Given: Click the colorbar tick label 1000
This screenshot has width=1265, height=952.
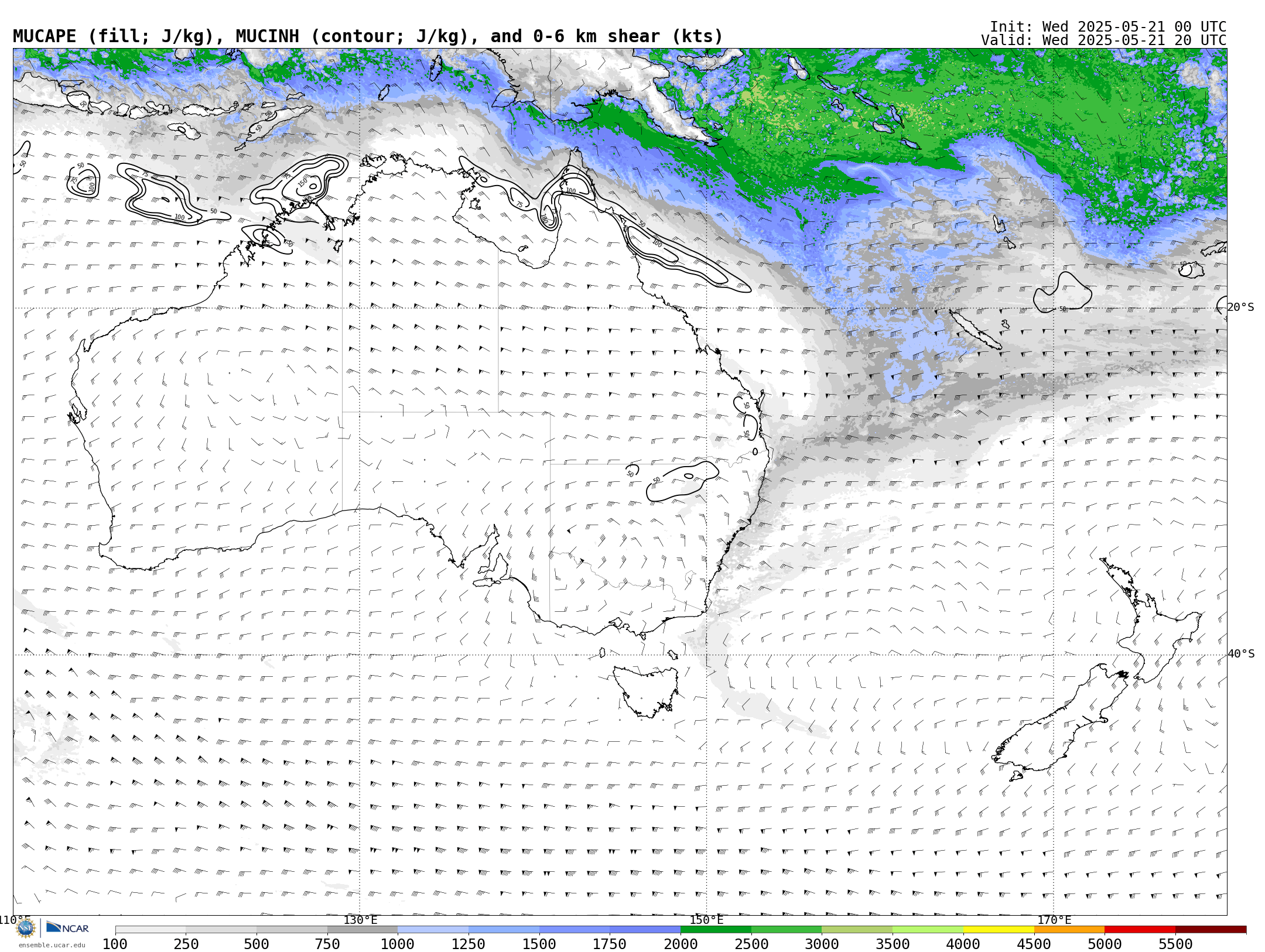Looking at the screenshot, I should point(398,944).
